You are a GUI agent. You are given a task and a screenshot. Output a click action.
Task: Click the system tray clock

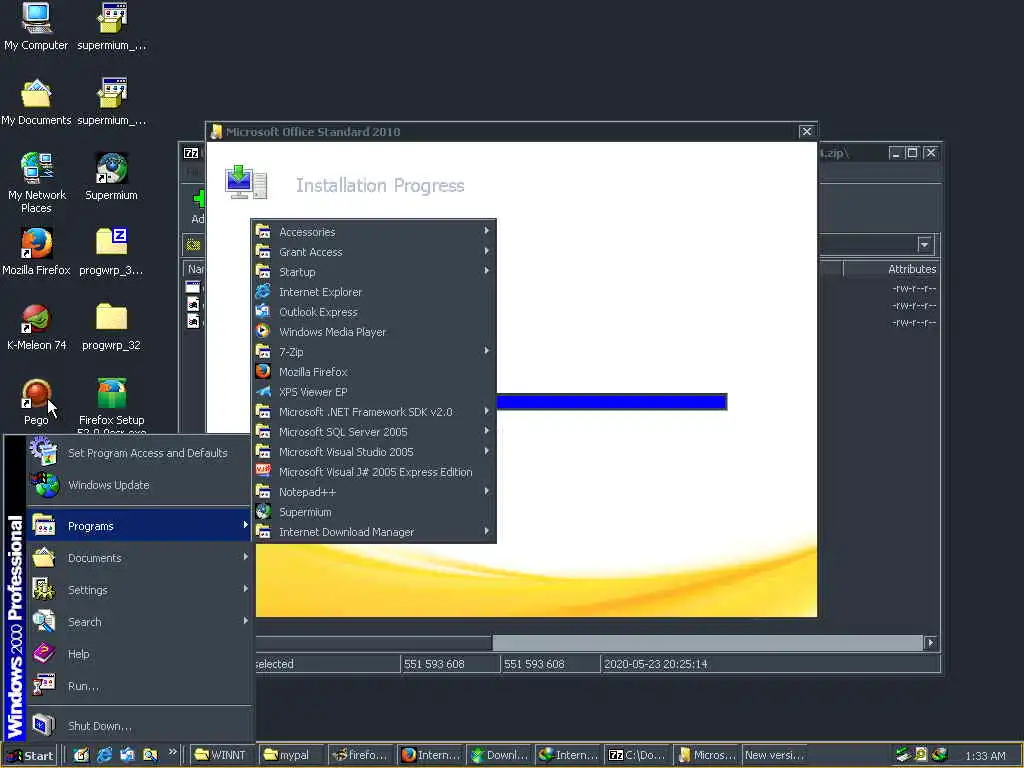985,756
